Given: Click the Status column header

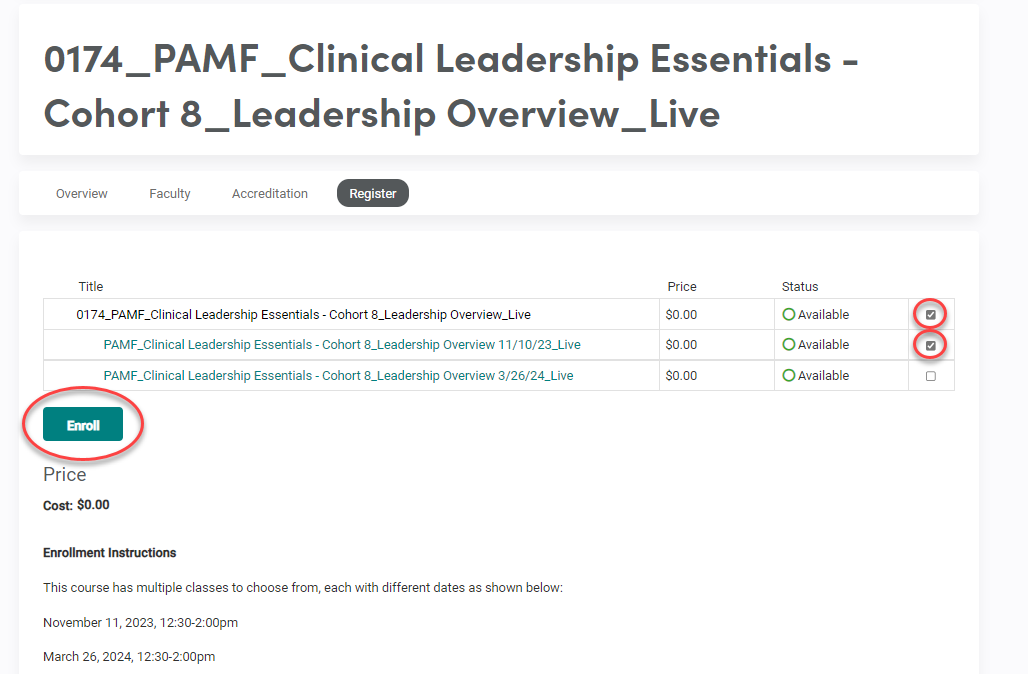Looking at the screenshot, I should point(800,287).
